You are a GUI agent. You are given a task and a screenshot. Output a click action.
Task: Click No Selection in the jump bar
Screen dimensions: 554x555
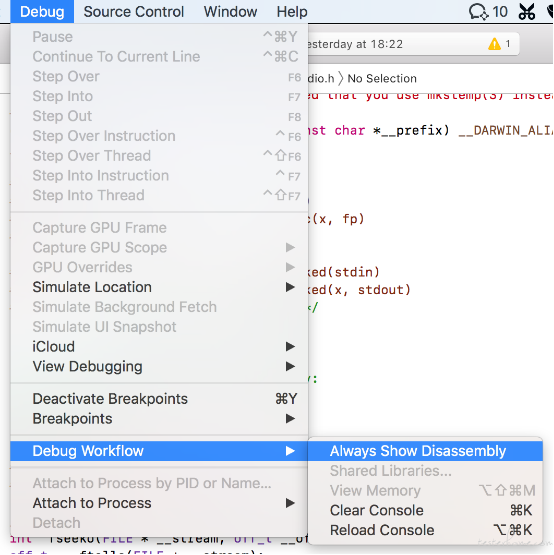pyautogui.click(x=382, y=79)
